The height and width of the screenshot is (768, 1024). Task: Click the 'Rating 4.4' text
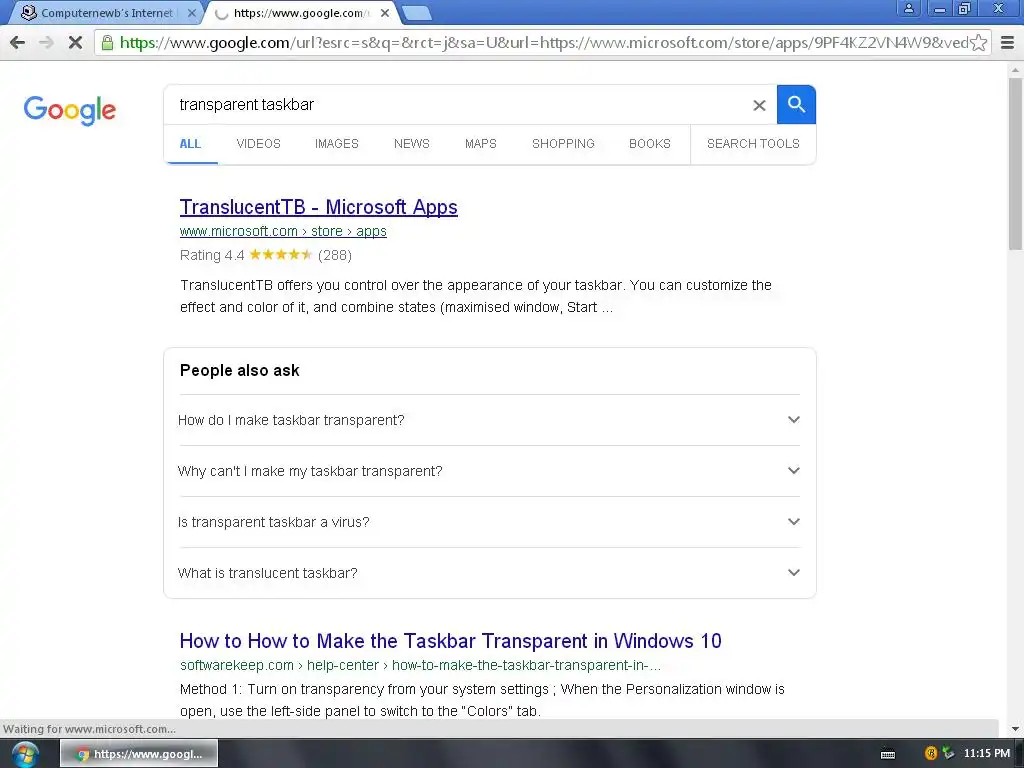click(212, 255)
